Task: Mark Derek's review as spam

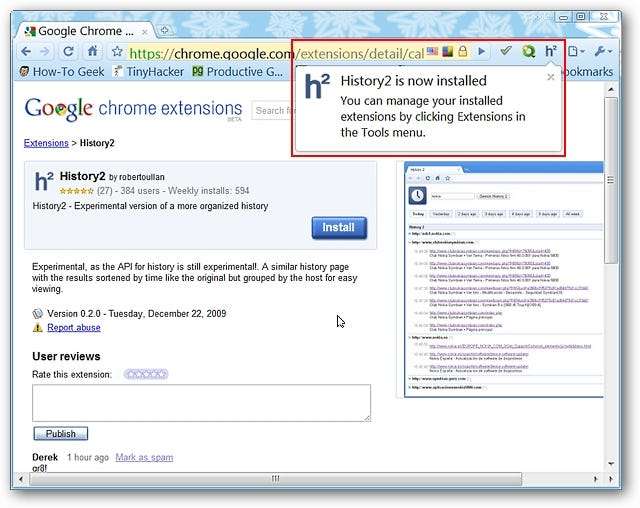Action: tap(144, 457)
